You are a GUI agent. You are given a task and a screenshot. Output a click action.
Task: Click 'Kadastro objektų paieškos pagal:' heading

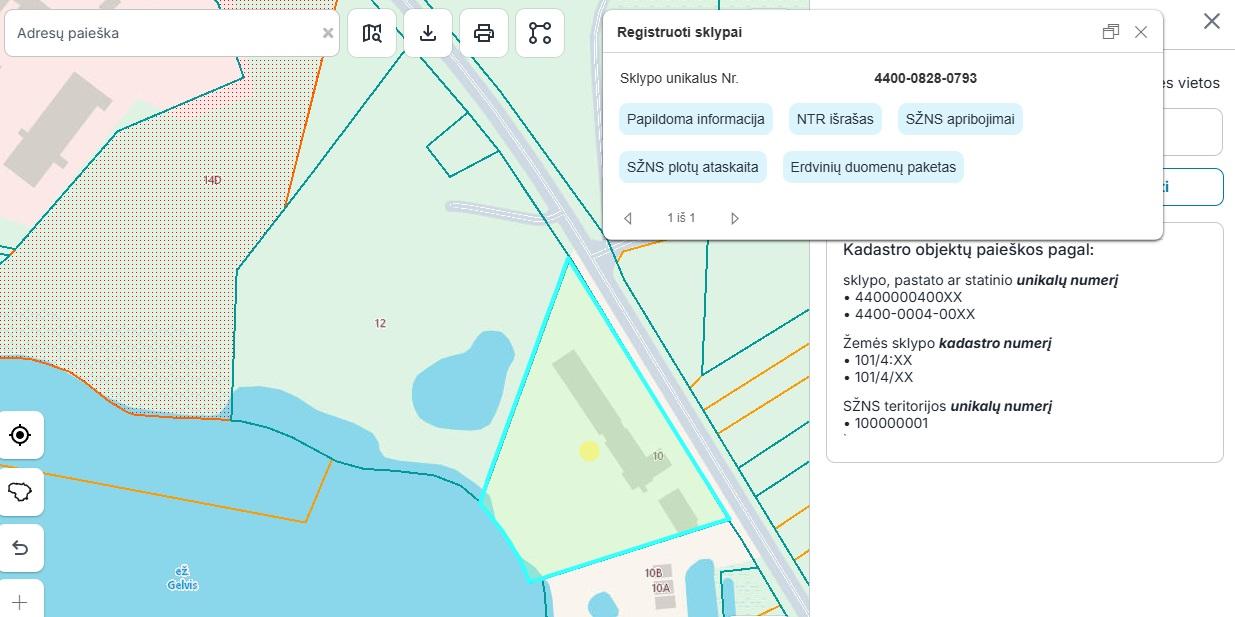coord(968,250)
